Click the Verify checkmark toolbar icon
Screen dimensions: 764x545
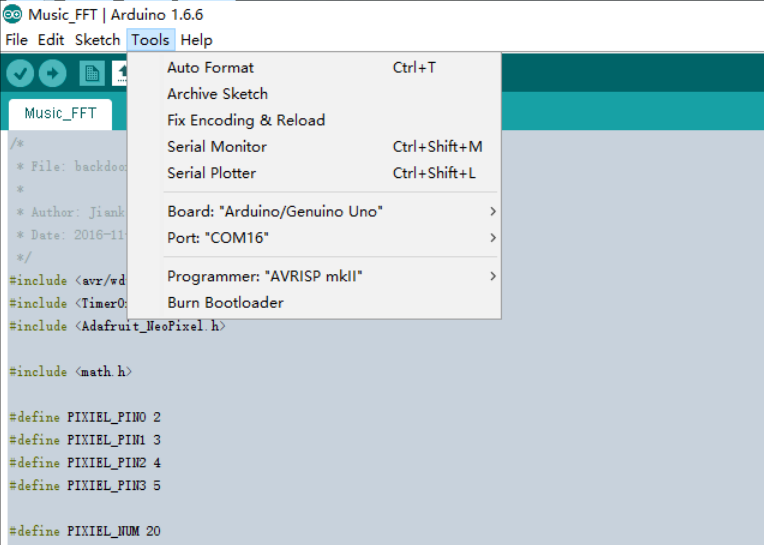20,74
